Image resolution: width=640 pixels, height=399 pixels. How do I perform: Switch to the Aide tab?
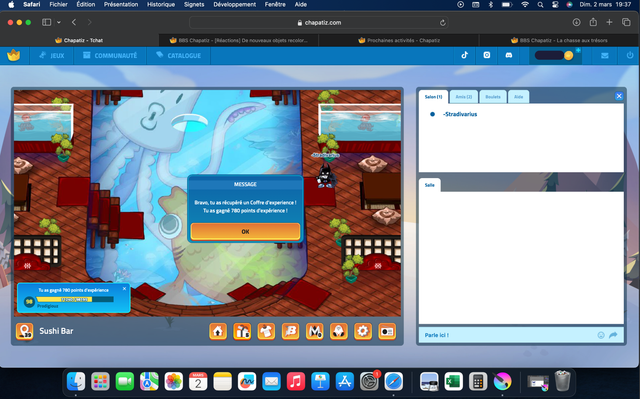click(x=518, y=97)
